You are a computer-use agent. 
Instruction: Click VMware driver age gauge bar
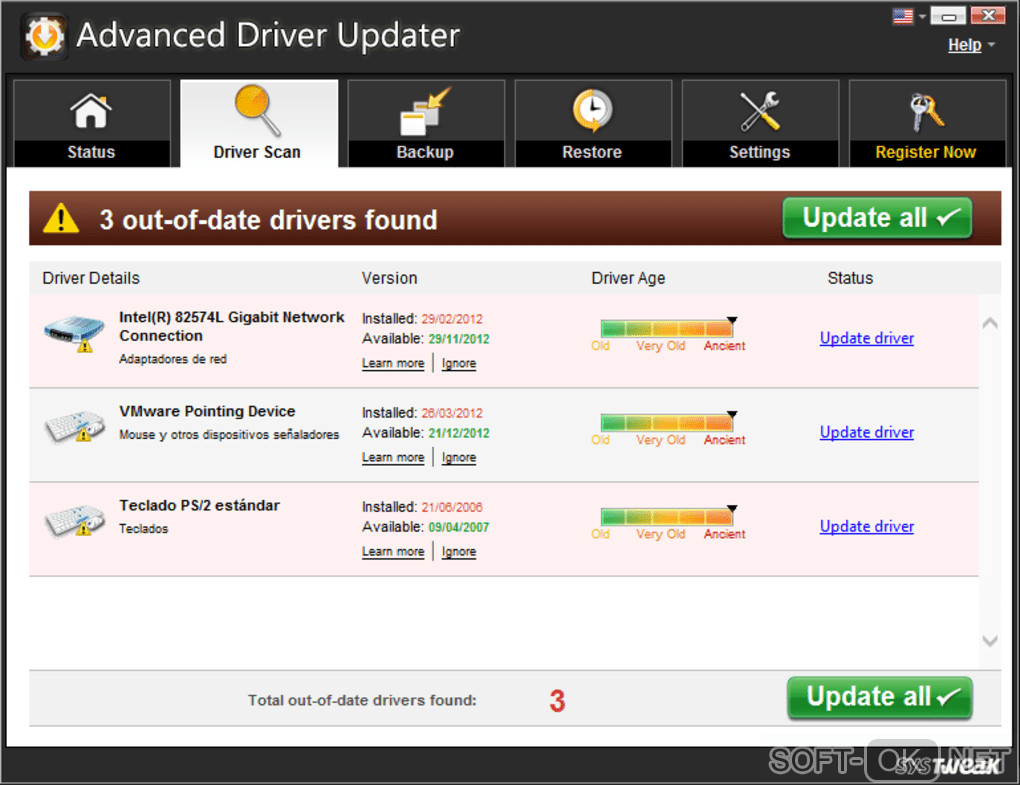tap(667, 423)
